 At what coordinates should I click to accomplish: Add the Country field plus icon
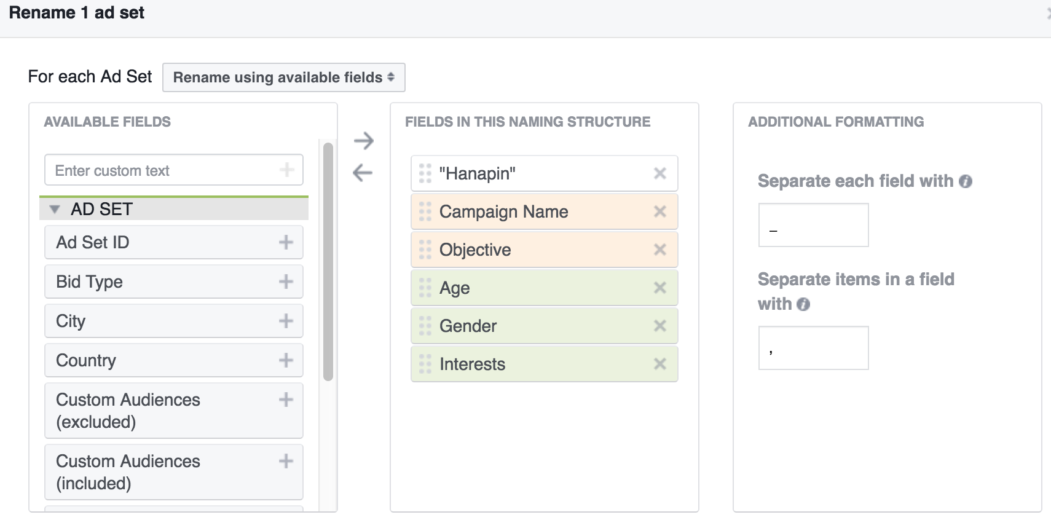[x=286, y=361]
